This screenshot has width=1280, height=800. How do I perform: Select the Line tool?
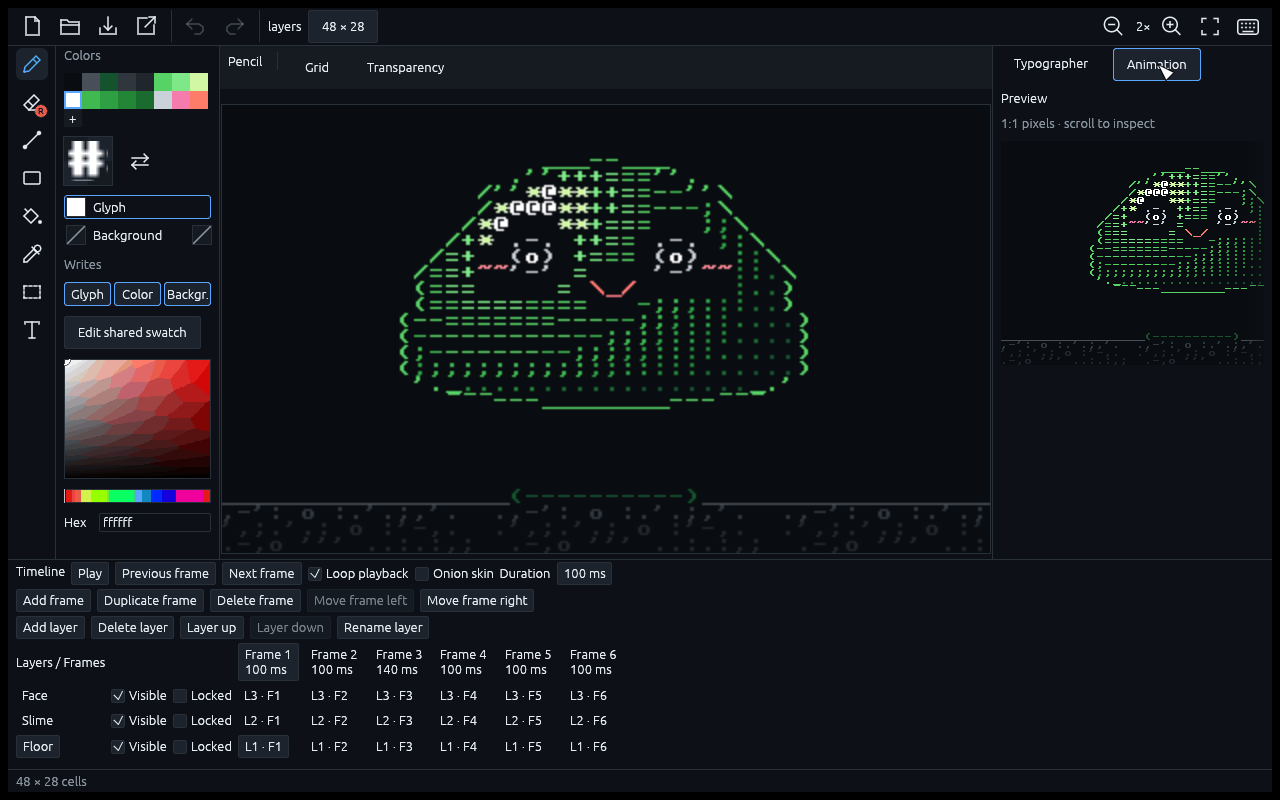(x=32, y=140)
